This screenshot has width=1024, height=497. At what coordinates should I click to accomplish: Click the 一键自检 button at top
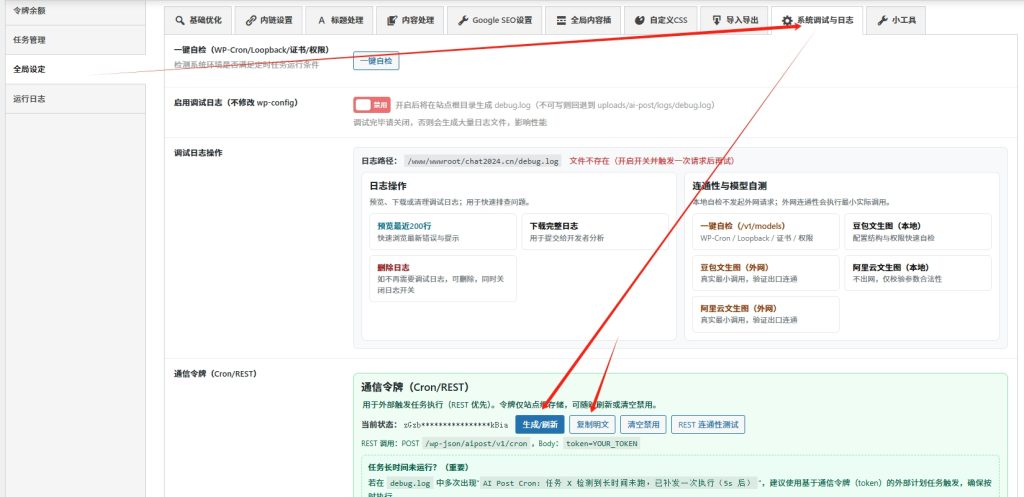376,61
